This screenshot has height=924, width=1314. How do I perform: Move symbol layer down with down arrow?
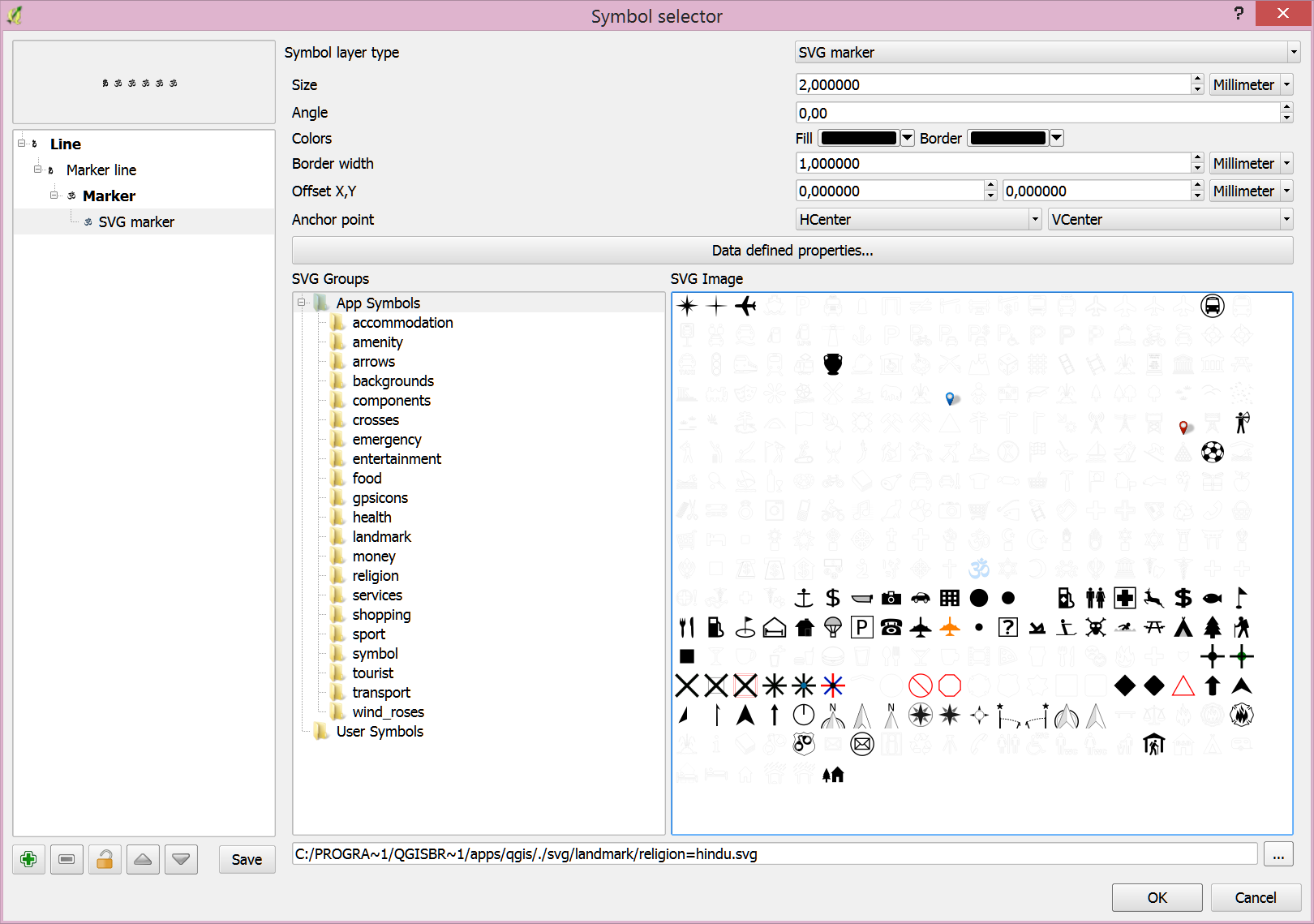tap(181, 859)
